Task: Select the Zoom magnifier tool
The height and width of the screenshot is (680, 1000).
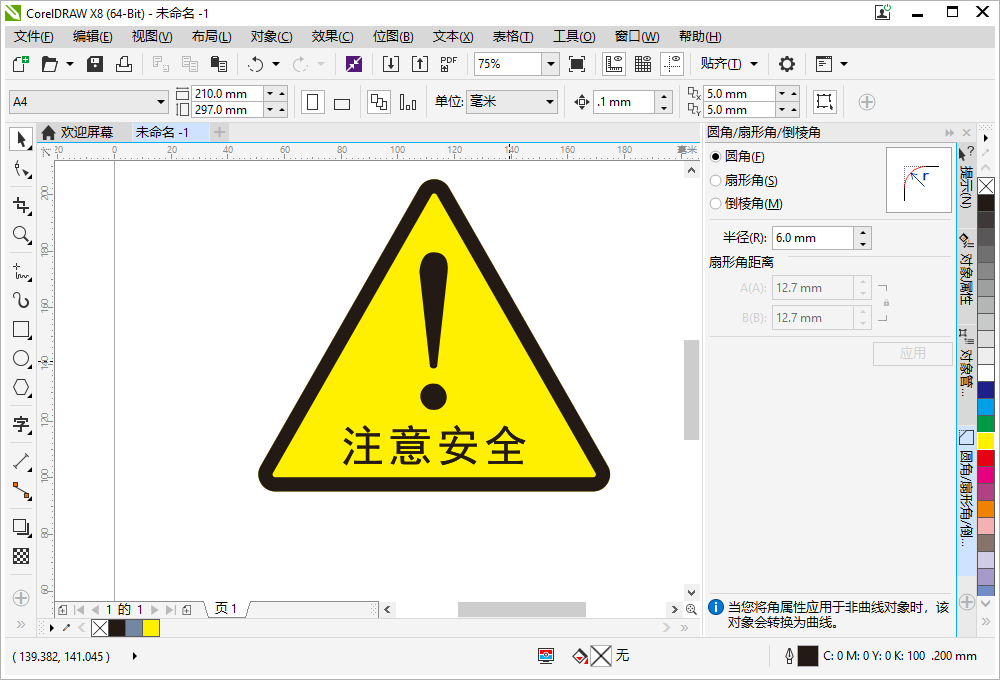Action: tap(21, 235)
